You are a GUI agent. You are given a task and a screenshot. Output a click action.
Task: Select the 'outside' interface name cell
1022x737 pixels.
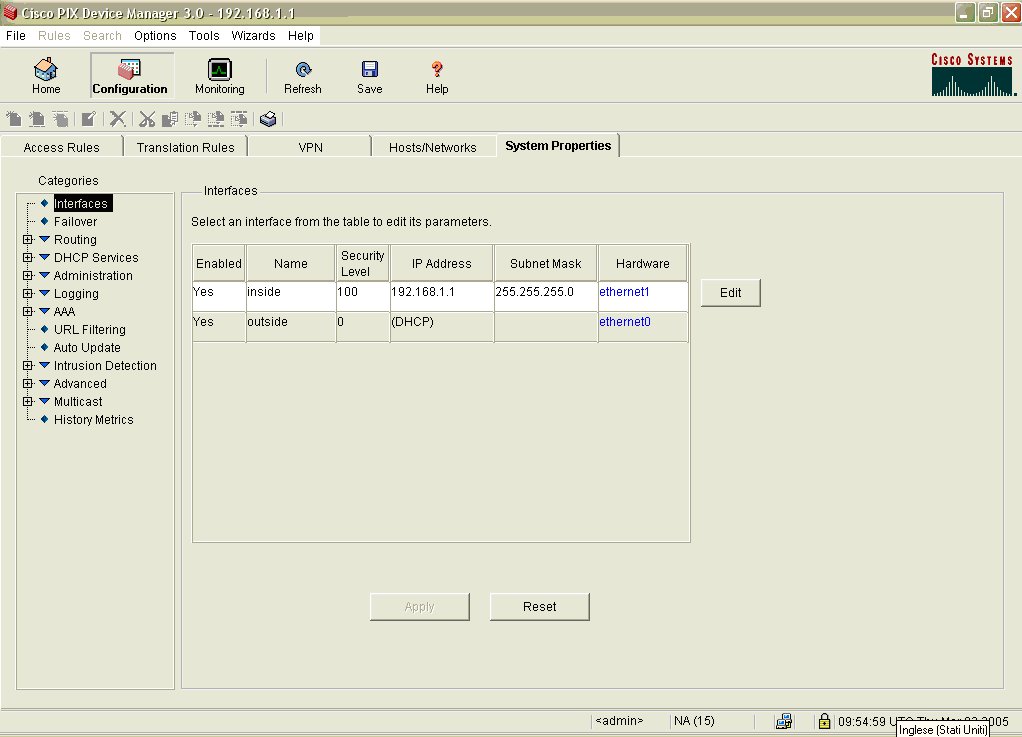[x=291, y=326]
